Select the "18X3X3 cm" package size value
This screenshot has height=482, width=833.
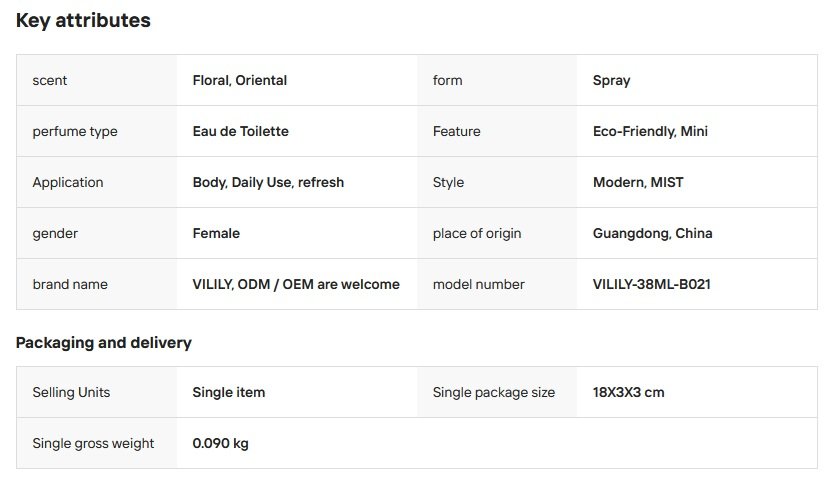point(628,392)
